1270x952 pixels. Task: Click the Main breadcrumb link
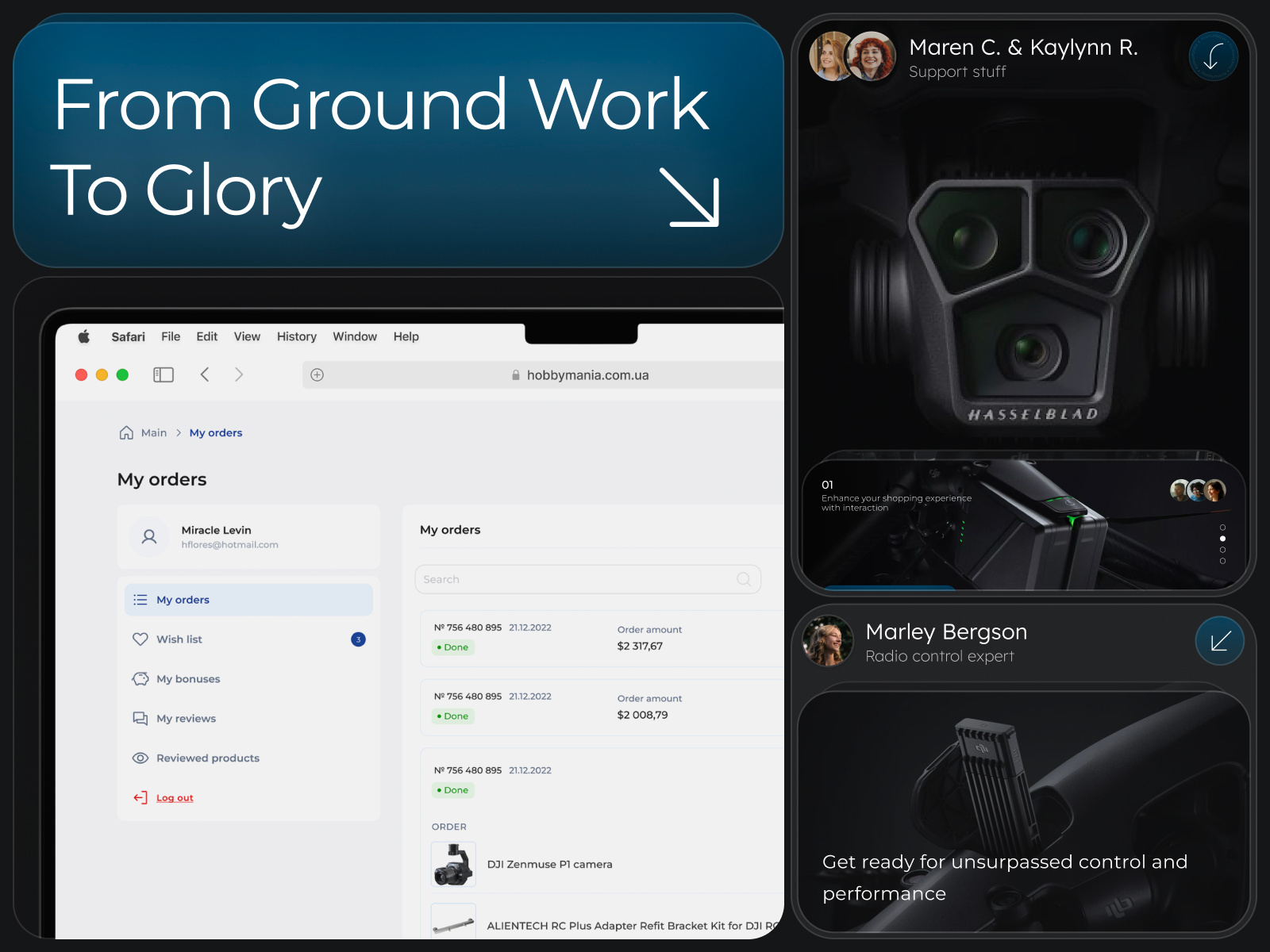click(x=153, y=432)
